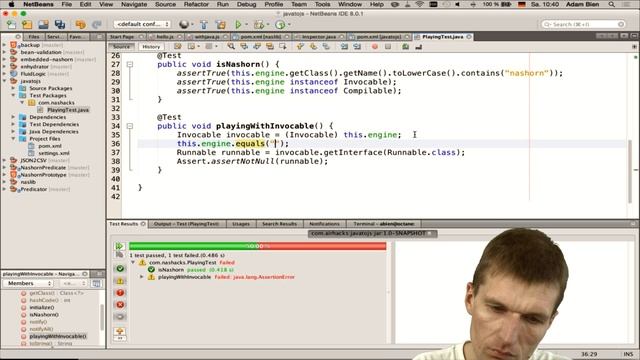The height and width of the screenshot is (360, 640).
Task: Collapse the javatojs project node
Action: [5, 81]
